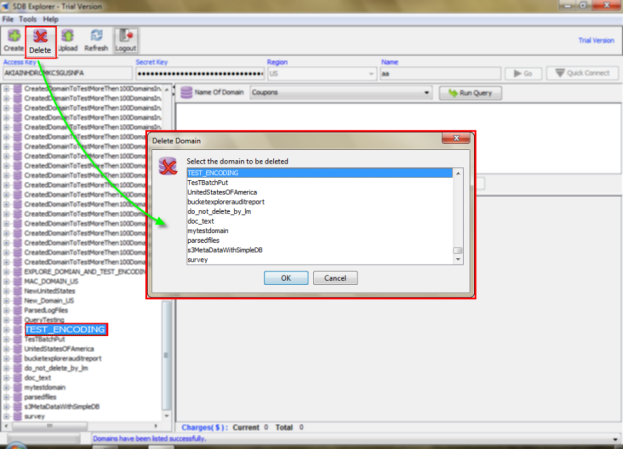Click the Logout toolbar icon
Screen dimensions: 623x449
[x=126, y=41]
